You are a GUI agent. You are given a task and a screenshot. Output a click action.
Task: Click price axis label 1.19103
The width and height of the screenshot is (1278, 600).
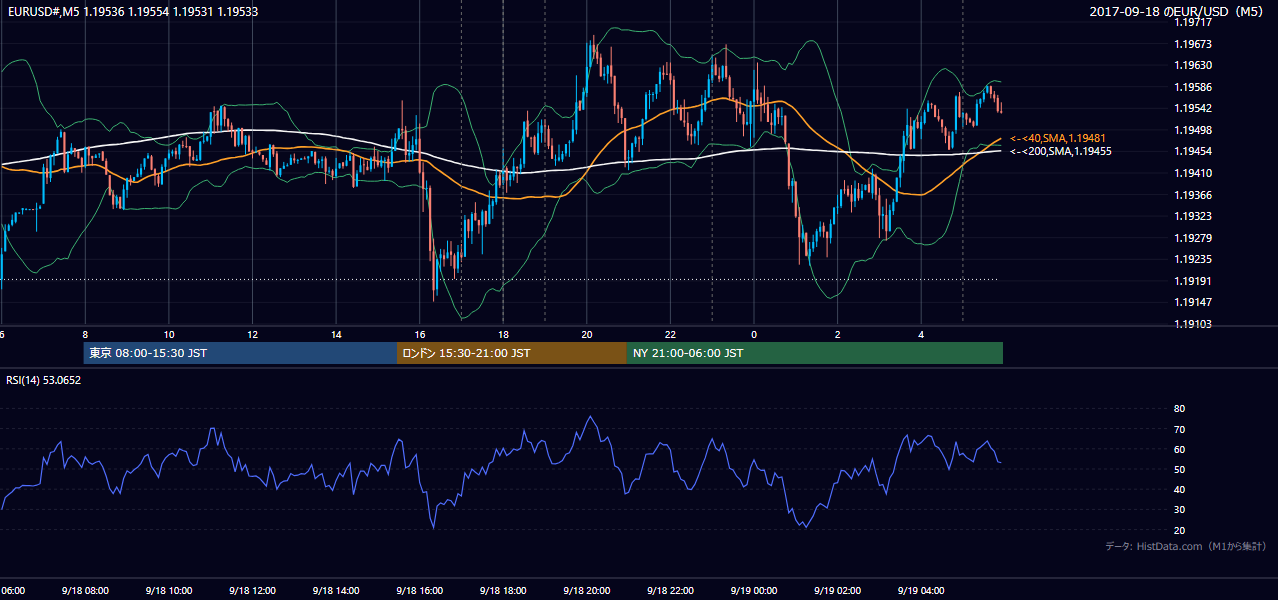(x=1192, y=324)
